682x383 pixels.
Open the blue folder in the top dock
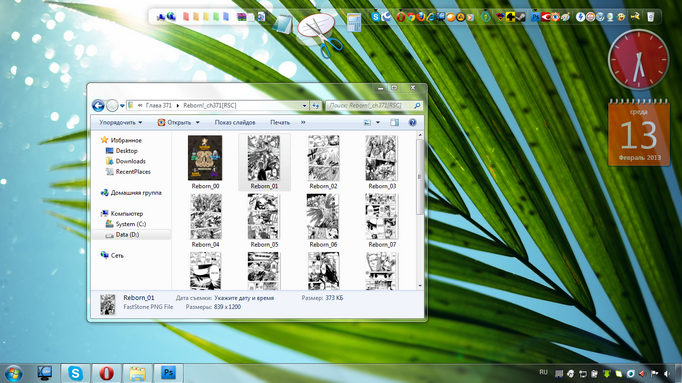[x=226, y=17]
